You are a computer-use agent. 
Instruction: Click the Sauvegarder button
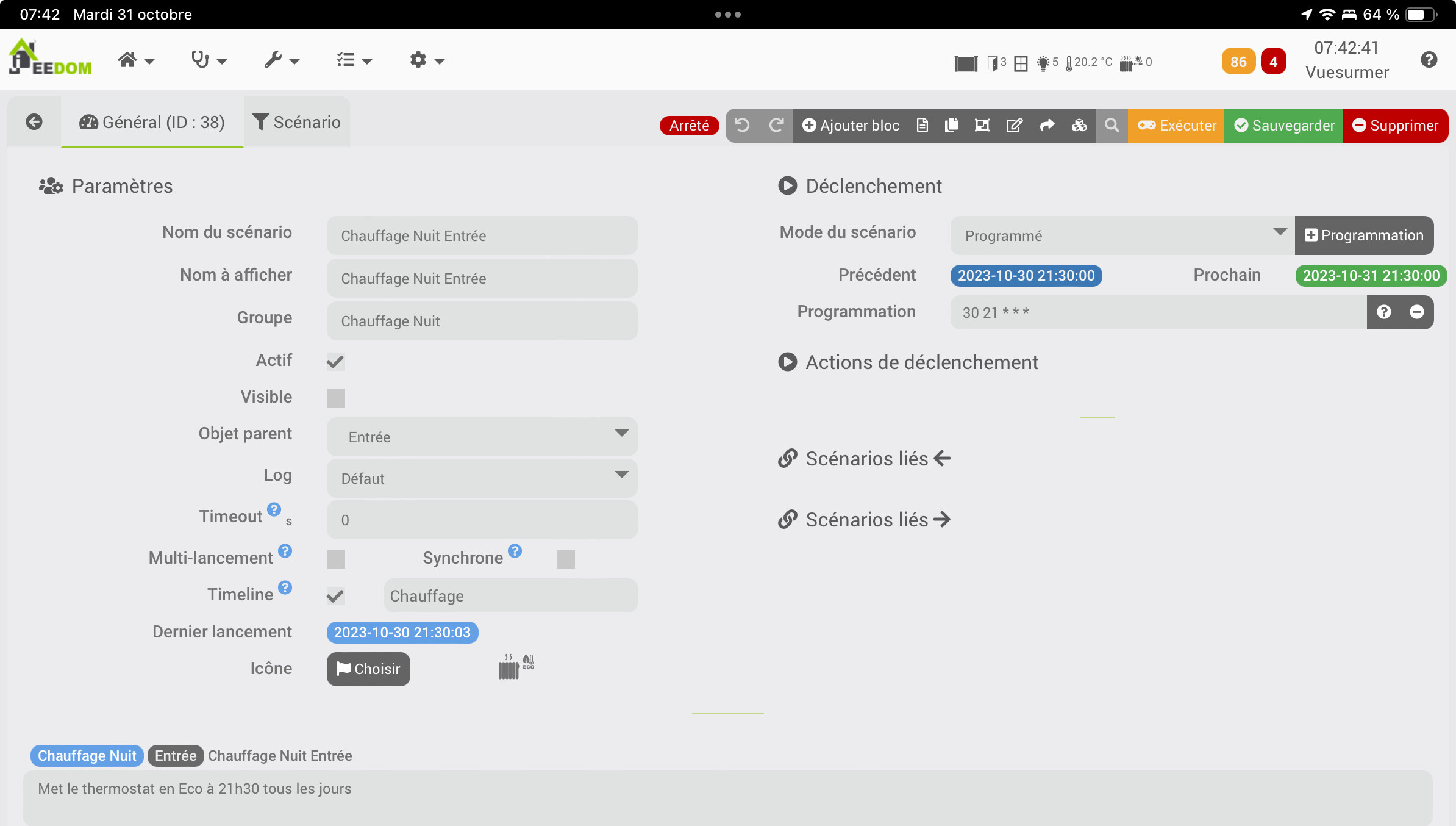(1283, 125)
